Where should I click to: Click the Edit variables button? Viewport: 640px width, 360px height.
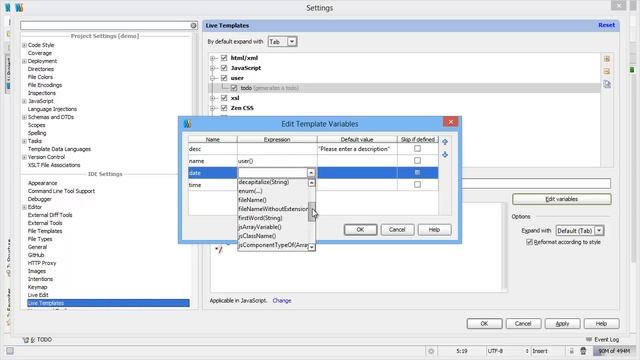pos(562,199)
